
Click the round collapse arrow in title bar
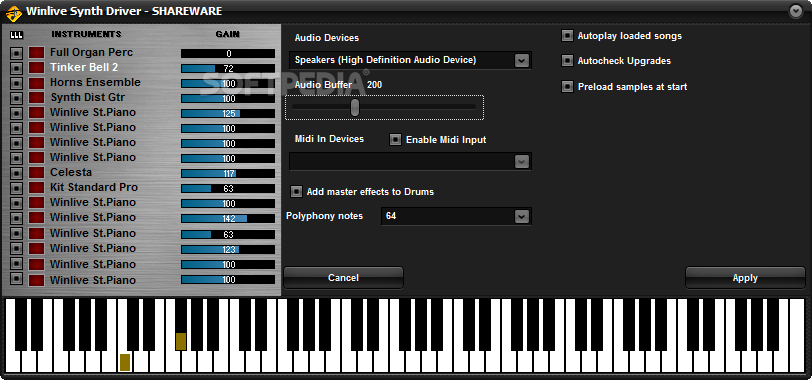coord(795,11)
